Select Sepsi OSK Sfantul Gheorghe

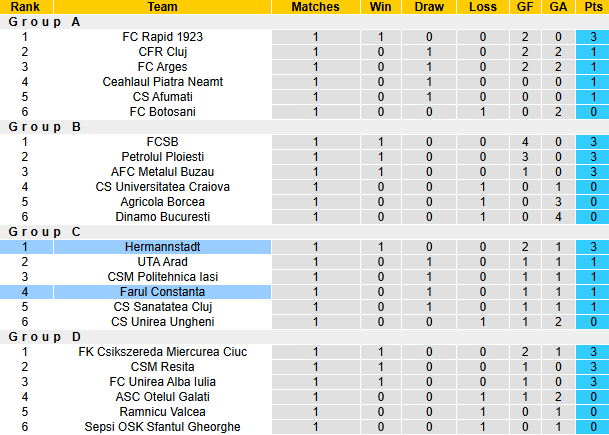[x=162, y=427]
